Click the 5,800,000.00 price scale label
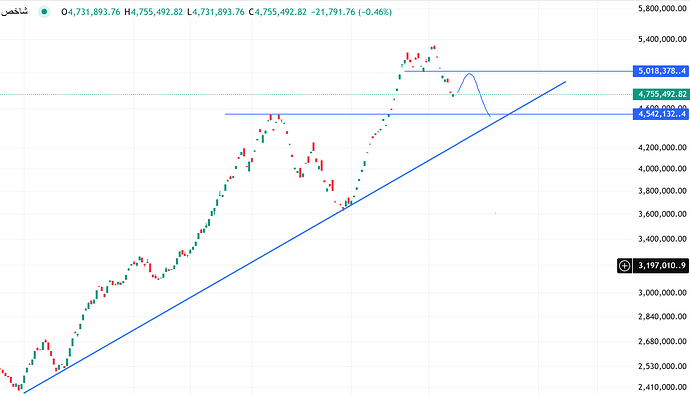 (662, 8)
